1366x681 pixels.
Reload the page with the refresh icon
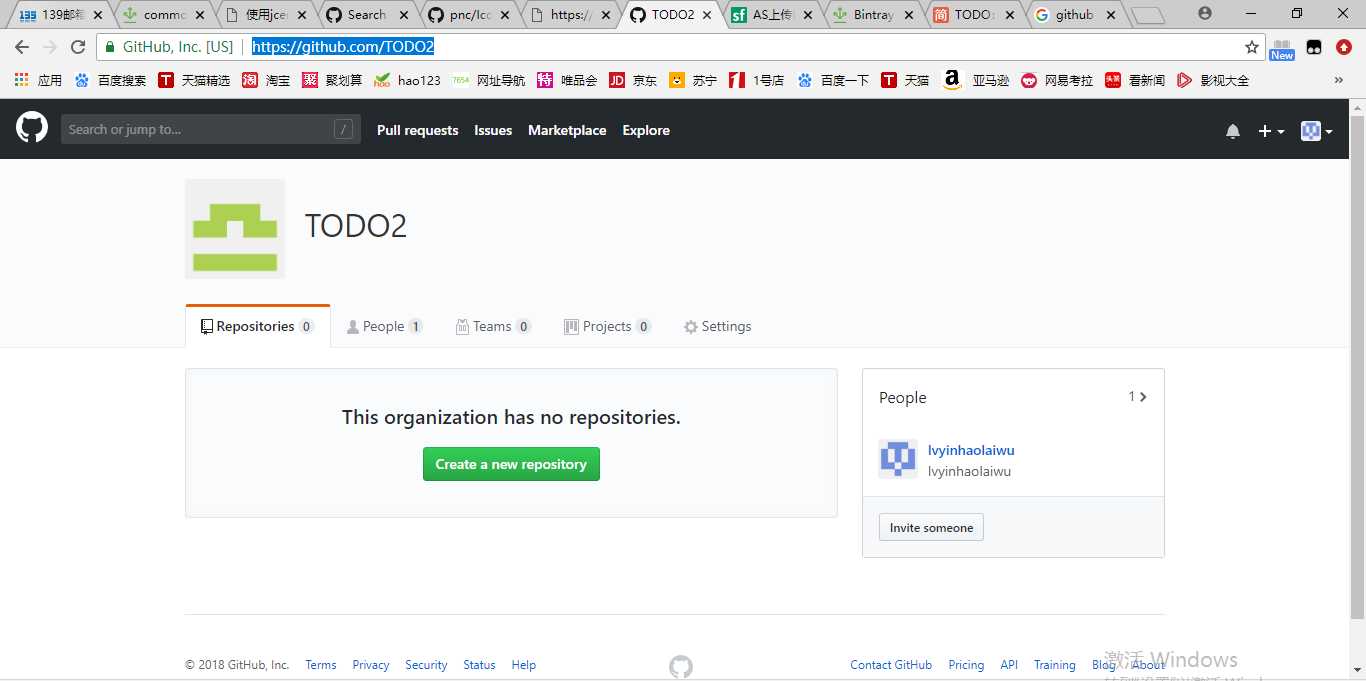click(x=78, y=47)
